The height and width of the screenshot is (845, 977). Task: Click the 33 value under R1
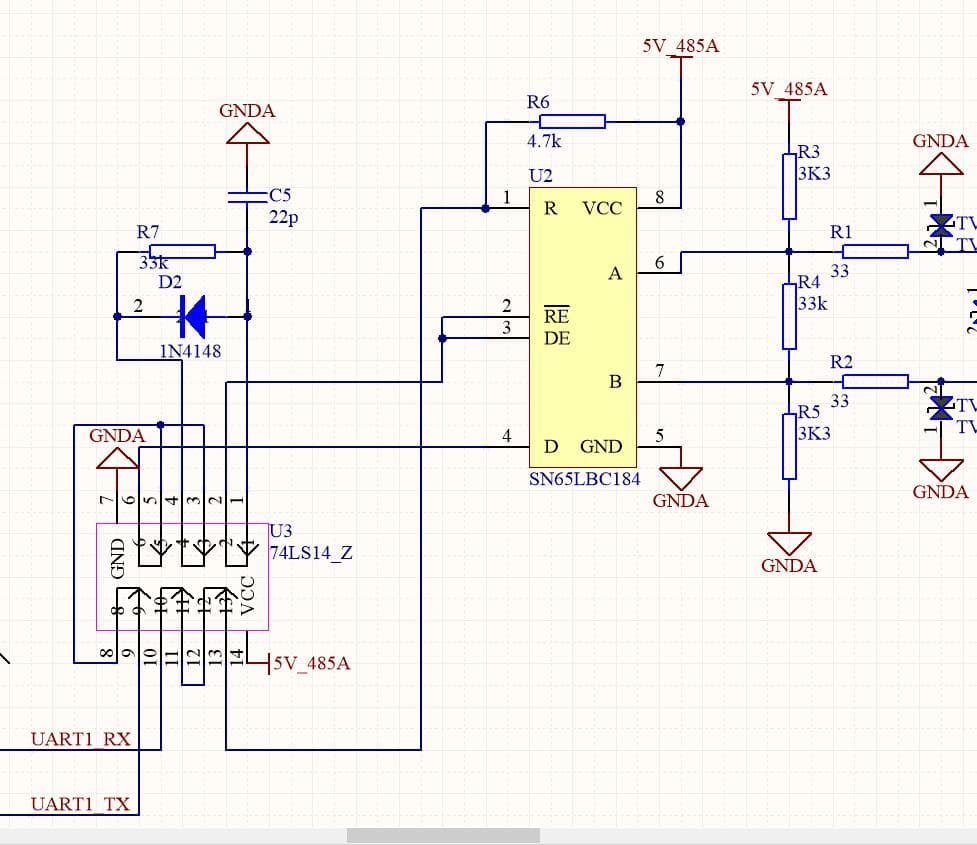839,271
